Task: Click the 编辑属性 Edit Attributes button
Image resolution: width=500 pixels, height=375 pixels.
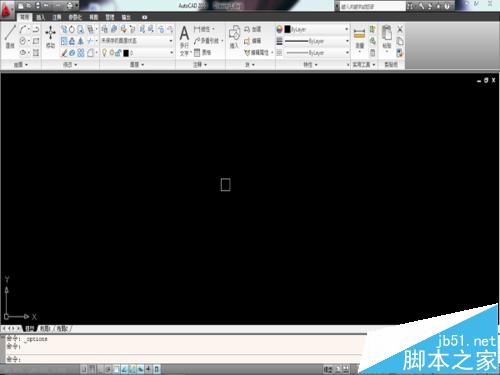Action: pos(259,53)
